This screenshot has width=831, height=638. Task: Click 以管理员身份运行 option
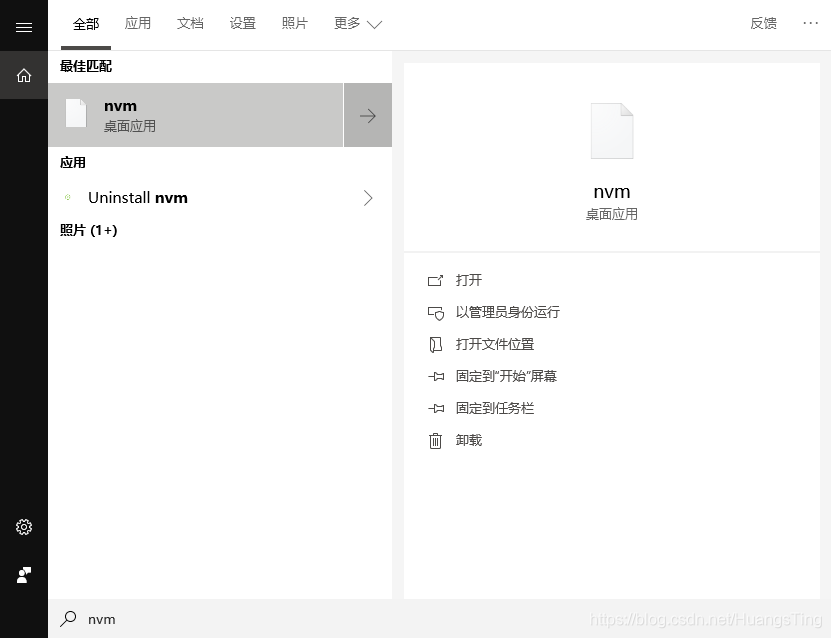click(507, 312)
